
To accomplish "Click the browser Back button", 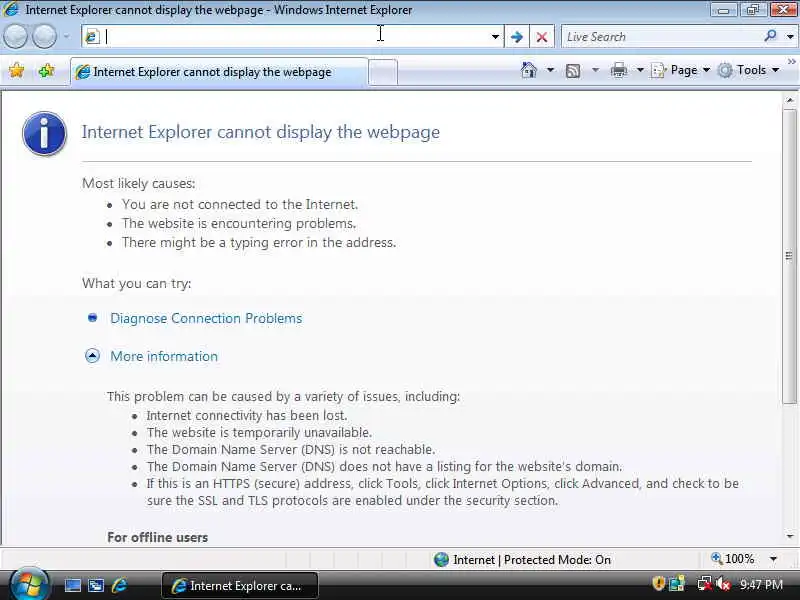I will point(15,36).
